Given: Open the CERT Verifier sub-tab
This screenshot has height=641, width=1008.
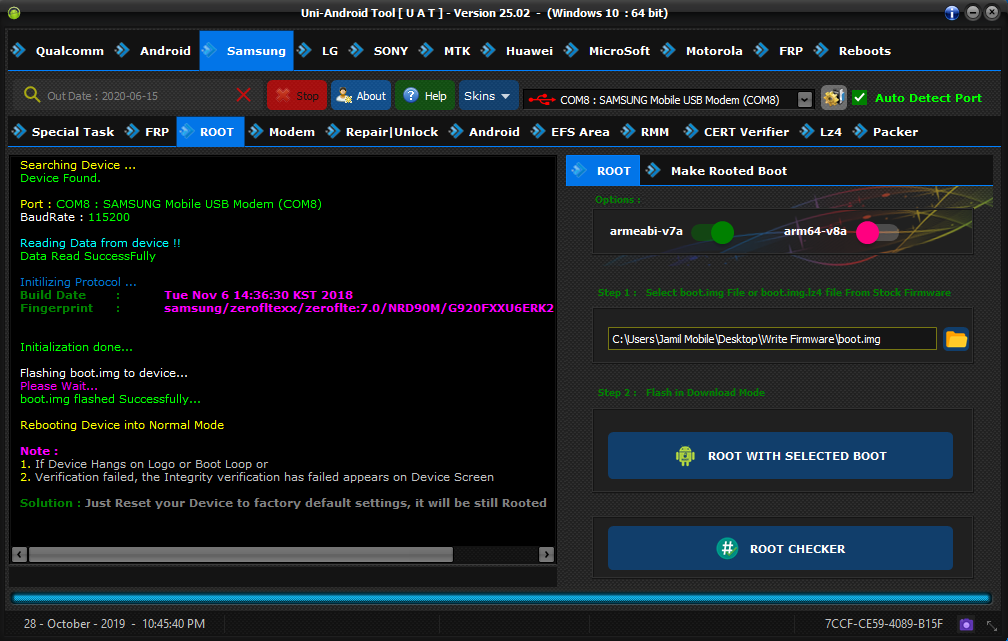Looking at the screenshot, I should click(x=737, y=132).
